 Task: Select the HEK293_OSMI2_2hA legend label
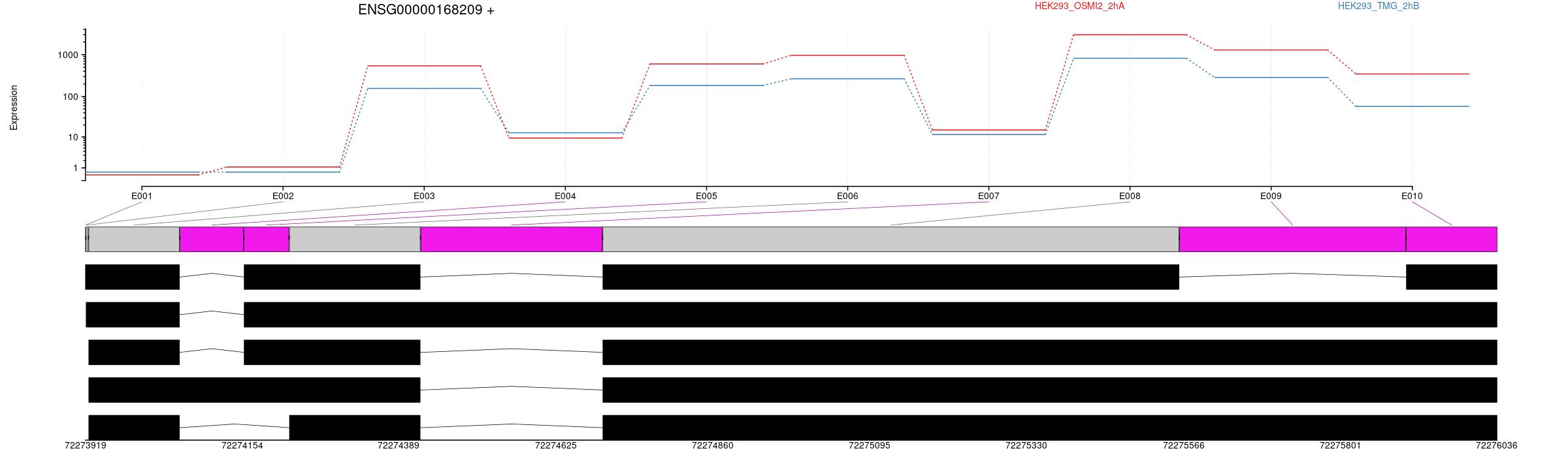click(1079, 6)
